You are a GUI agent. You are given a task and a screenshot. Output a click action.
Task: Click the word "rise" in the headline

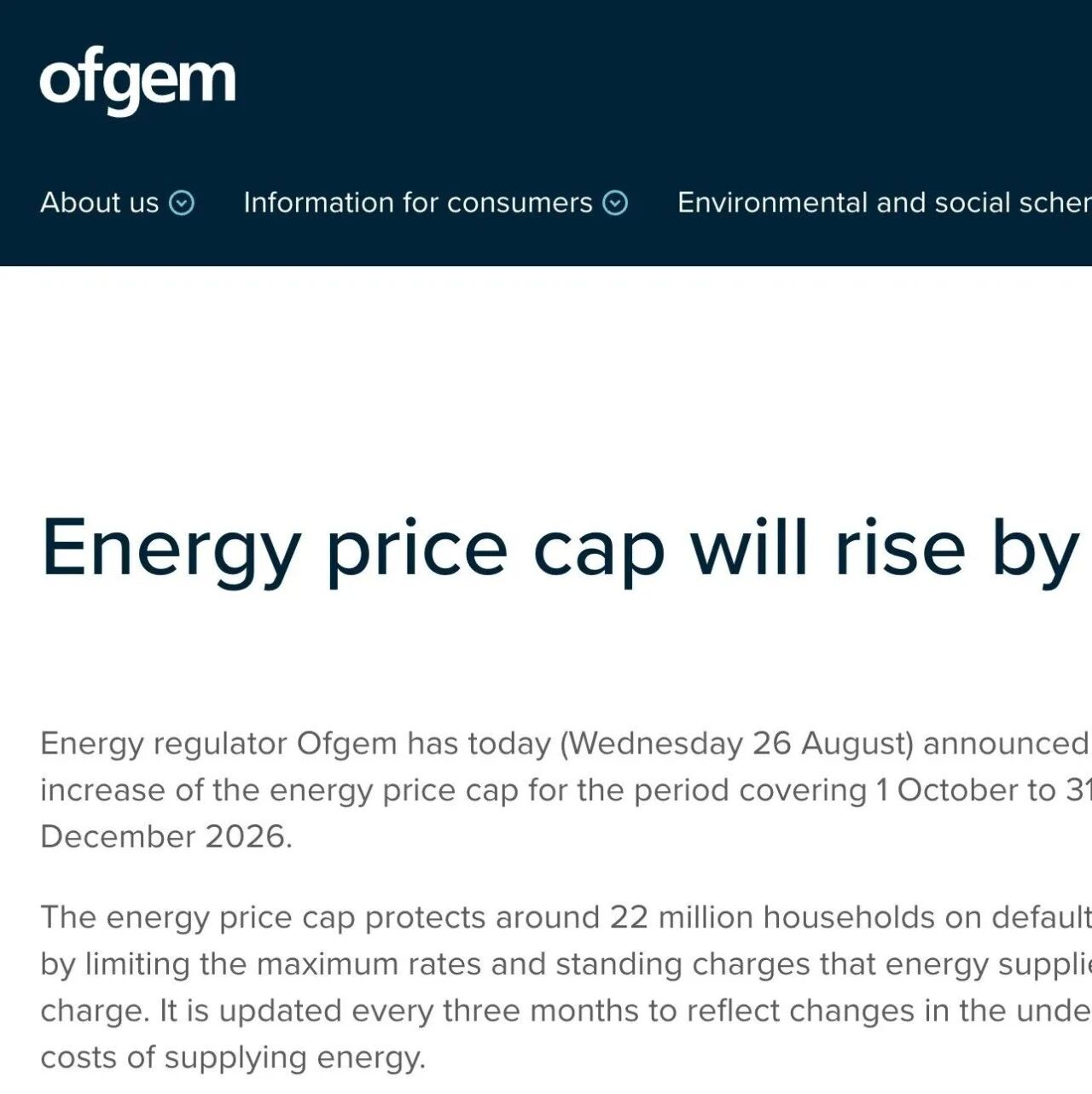(900, 548)
